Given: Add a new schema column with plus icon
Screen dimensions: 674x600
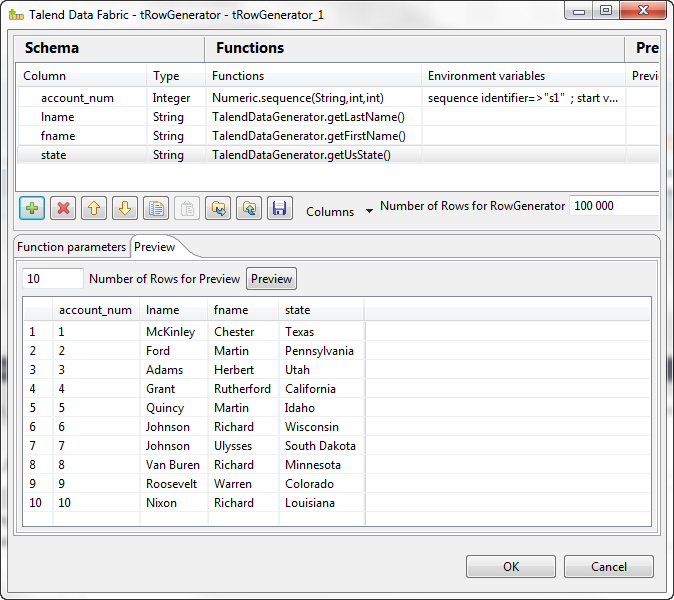Looking at the screenshot, I should (32, 208).
